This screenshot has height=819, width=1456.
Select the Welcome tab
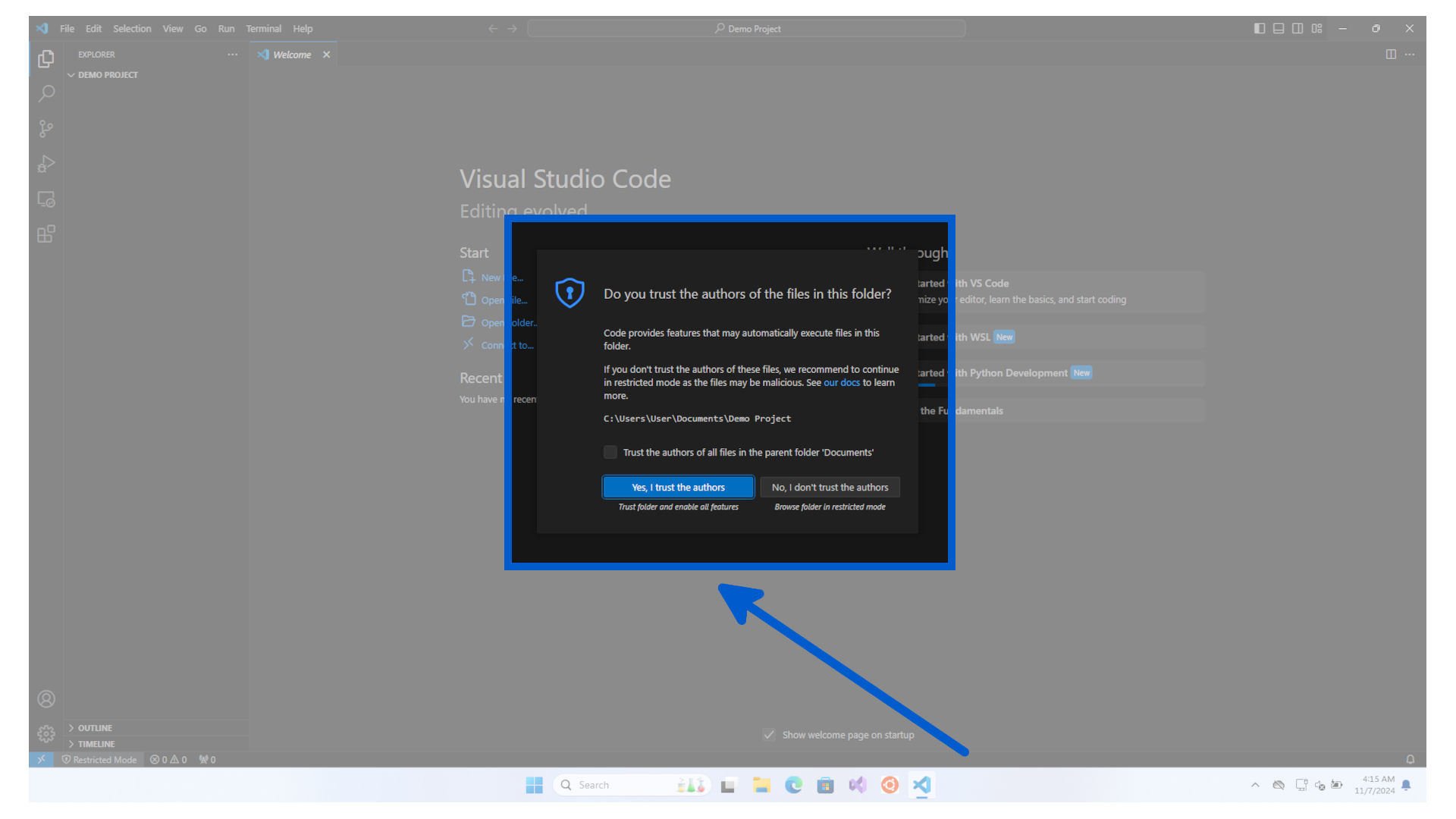[x=291, y=55]
